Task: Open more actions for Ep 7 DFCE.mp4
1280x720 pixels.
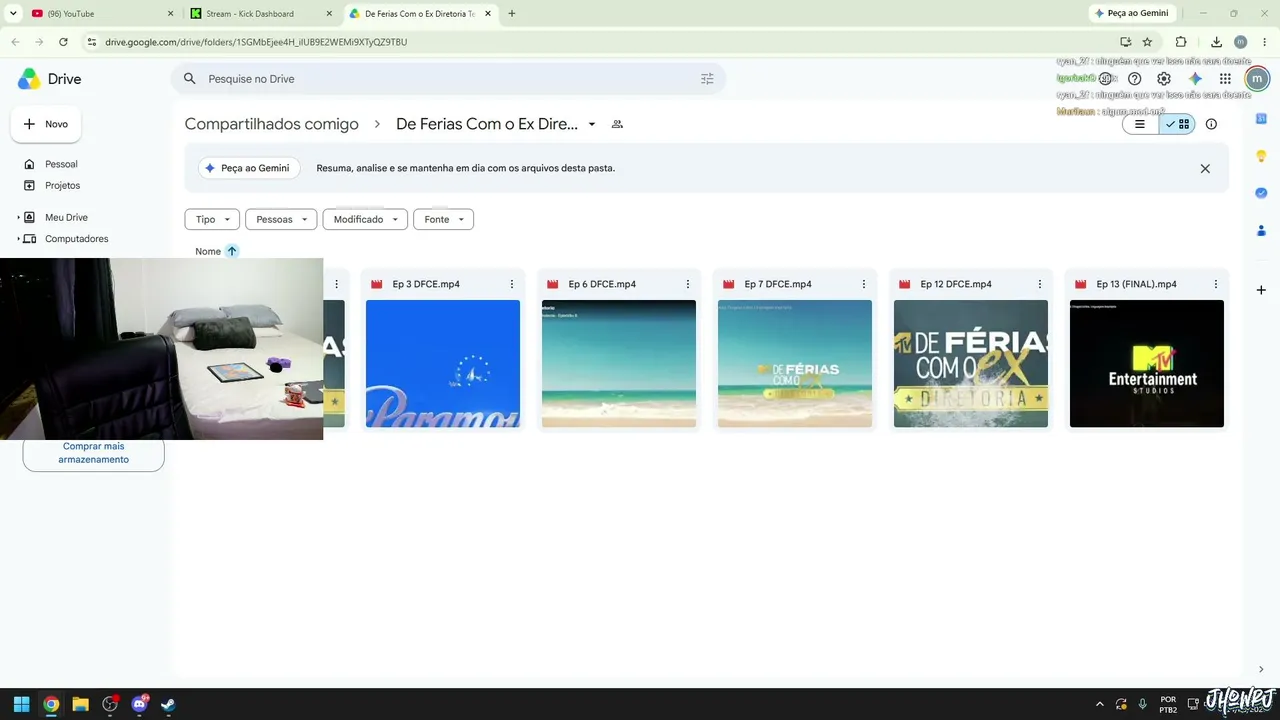Action: (x=864, y=284)
